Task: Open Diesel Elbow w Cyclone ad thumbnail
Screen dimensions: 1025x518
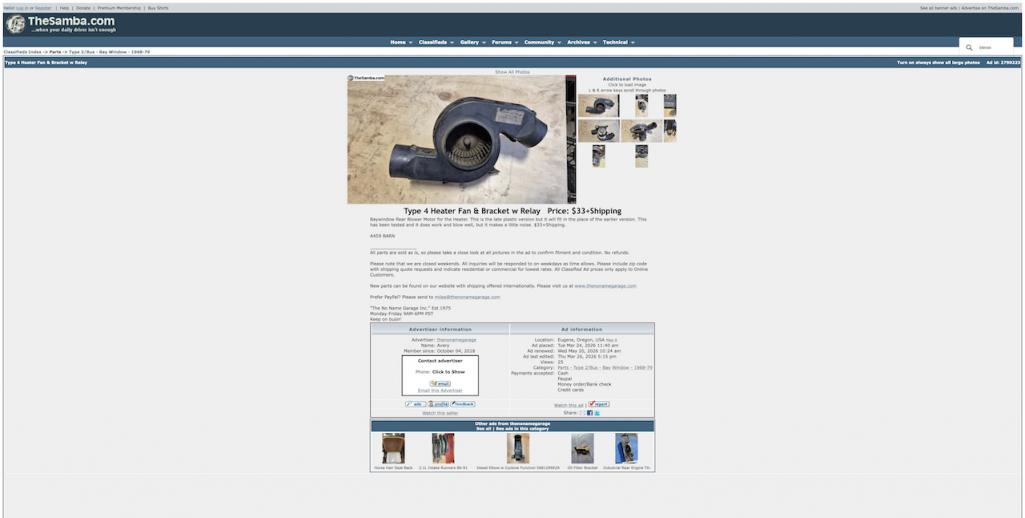Action: pyautogui.click(x=518, y=448)
